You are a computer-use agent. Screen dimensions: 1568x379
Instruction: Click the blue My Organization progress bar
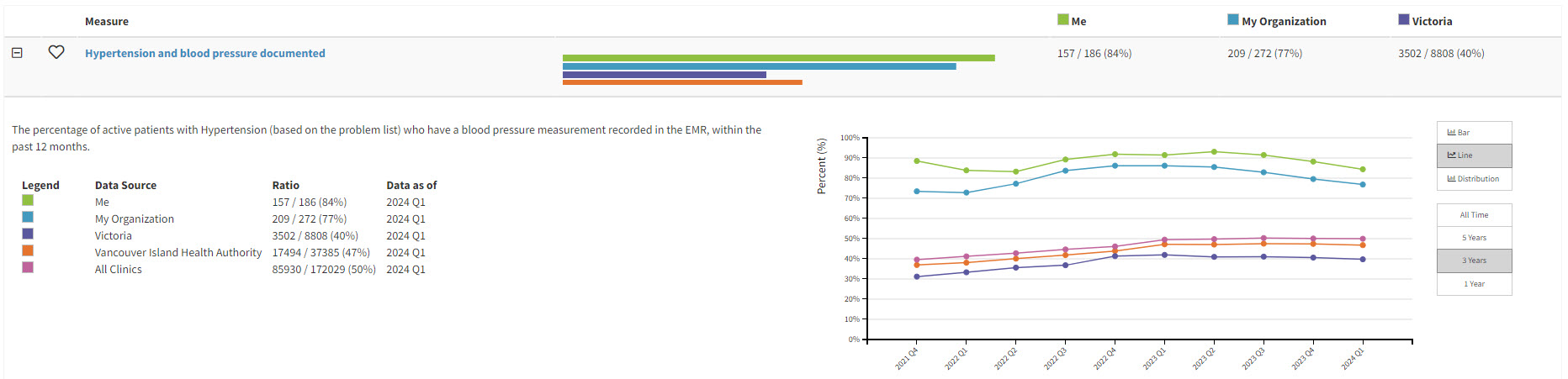[759, 66]
